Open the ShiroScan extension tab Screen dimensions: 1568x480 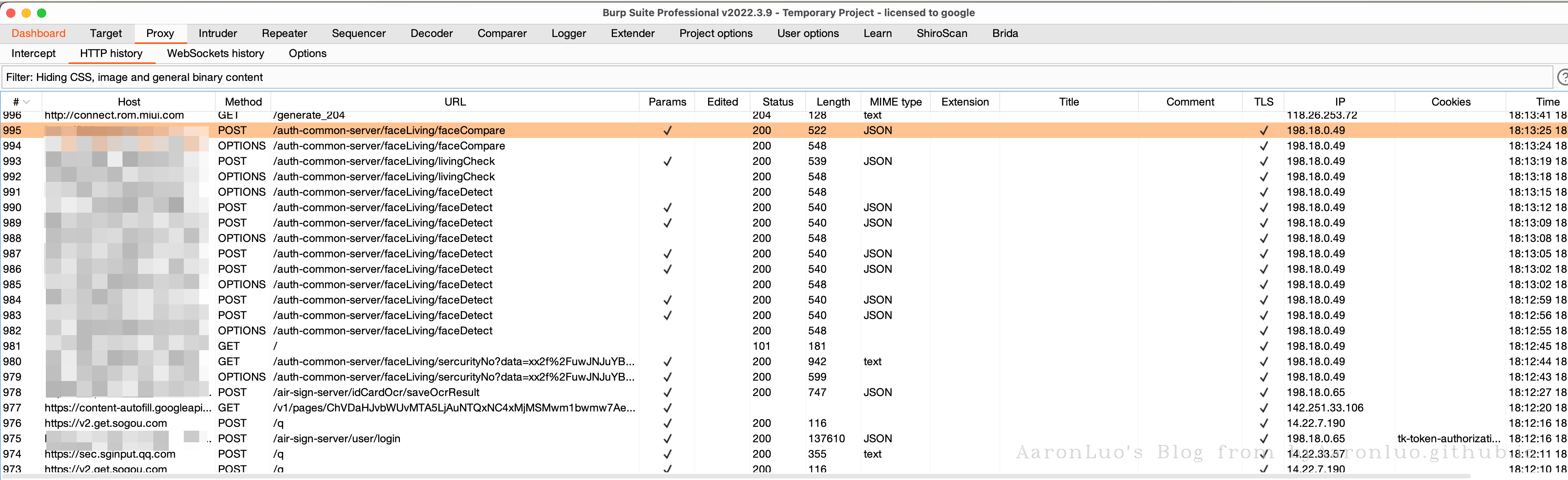pos(942,34)
